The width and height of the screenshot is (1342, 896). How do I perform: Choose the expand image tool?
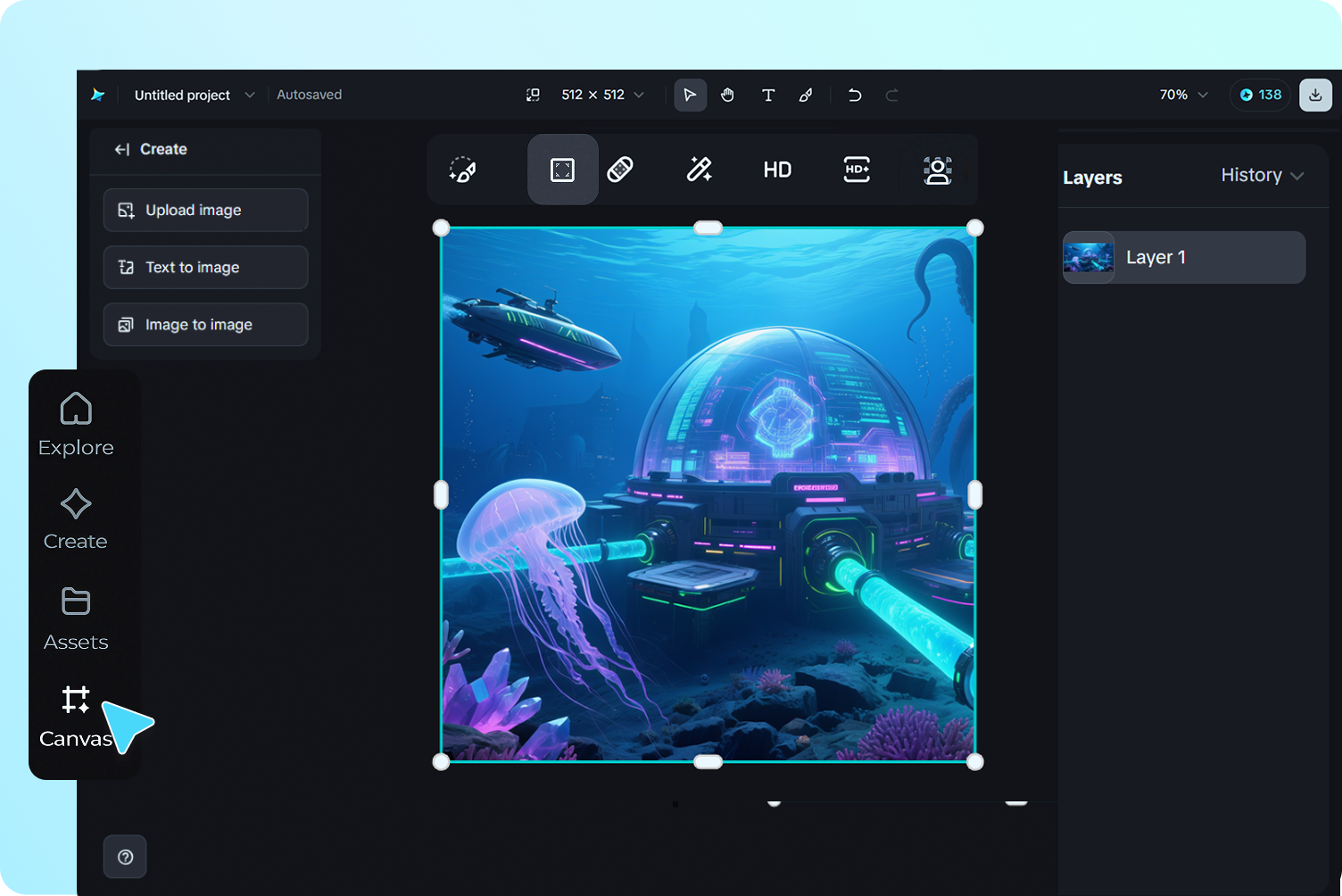click(x=562, y=170)
